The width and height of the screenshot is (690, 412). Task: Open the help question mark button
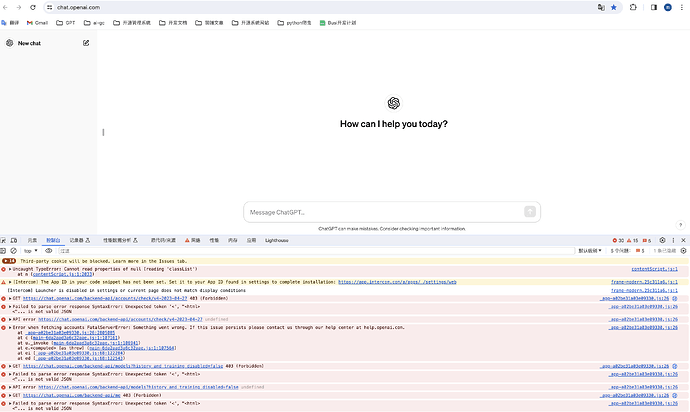click(x=680, y=225)
